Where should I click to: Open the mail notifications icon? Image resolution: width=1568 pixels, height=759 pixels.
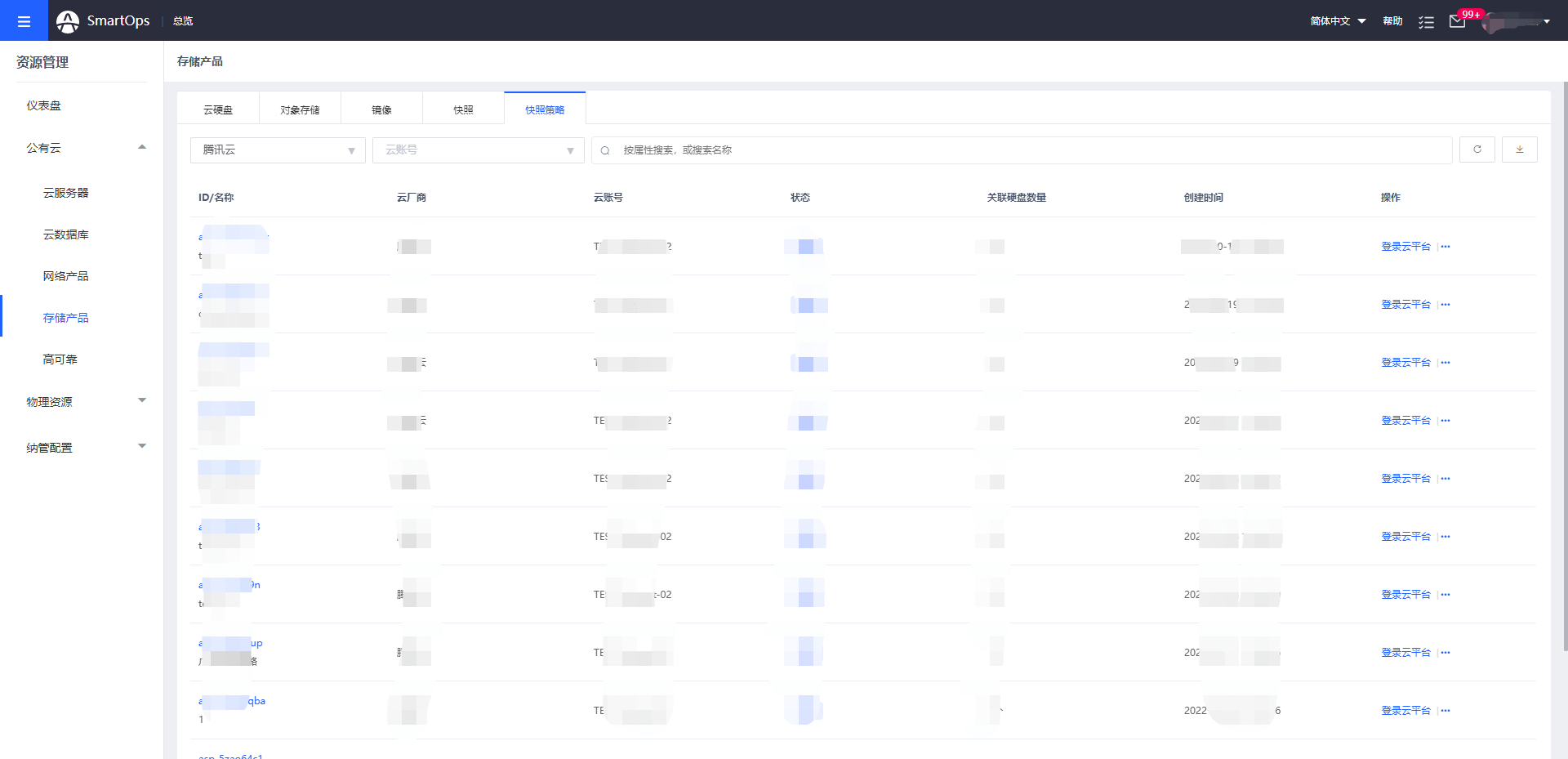click(1457, 21)
